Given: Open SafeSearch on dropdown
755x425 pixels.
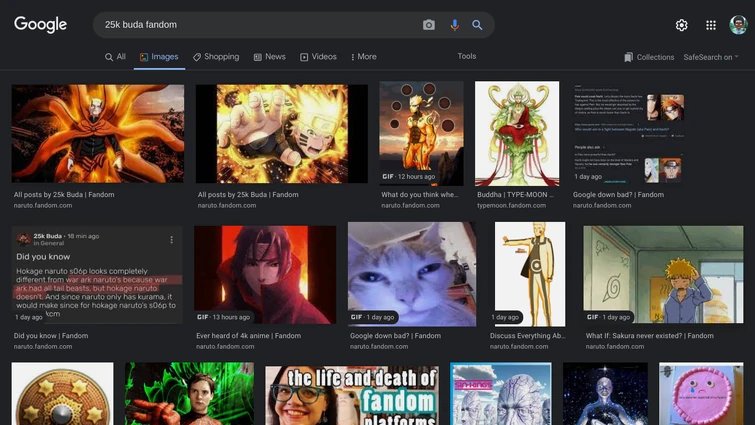Looking at the screenshot, I should pyautogui.click(x=711, y=57).
